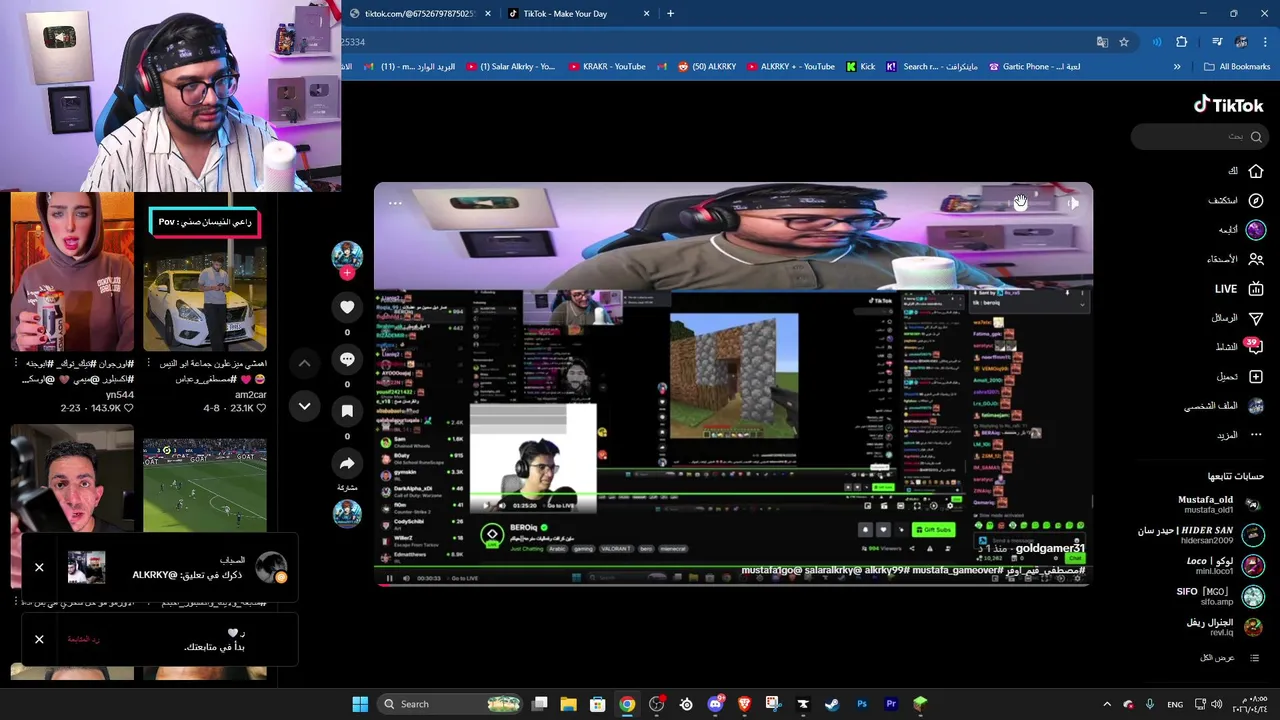The height and width of the screenshot is (720, 1280).
Task: Open Steam from the Windows taskbar
Action: coord(832,704)
